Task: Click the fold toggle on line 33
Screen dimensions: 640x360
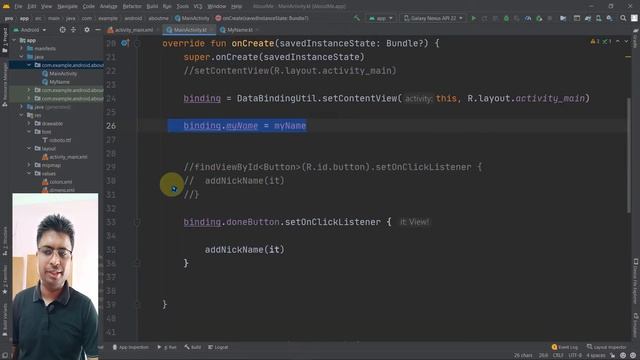Action: tap(137, 222)
